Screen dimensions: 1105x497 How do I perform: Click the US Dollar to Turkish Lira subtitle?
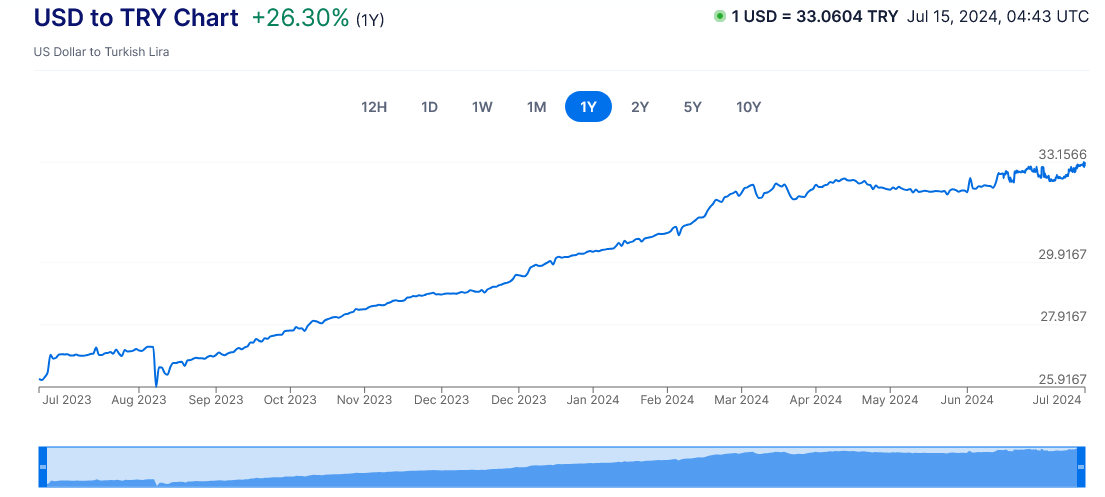[x=101, y=52]
